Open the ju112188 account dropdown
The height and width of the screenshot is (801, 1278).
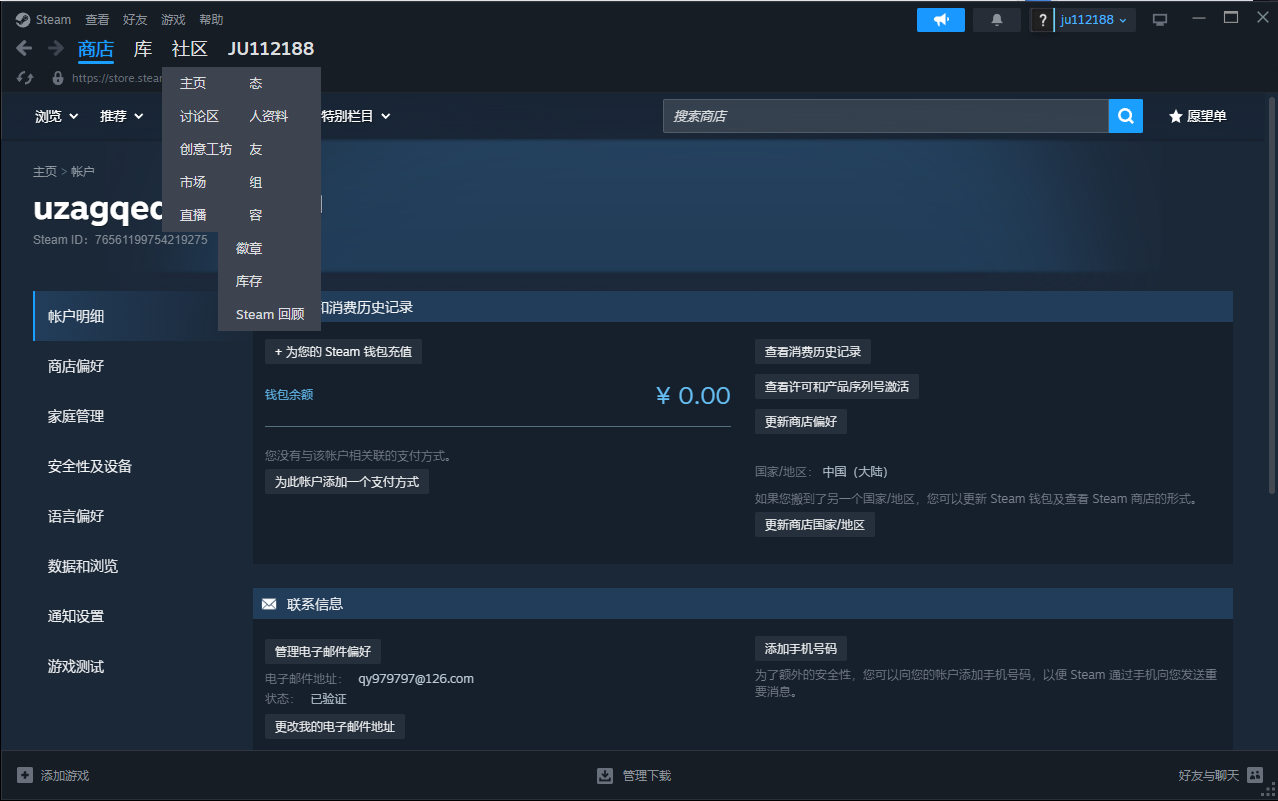(x=1094, y=20)
